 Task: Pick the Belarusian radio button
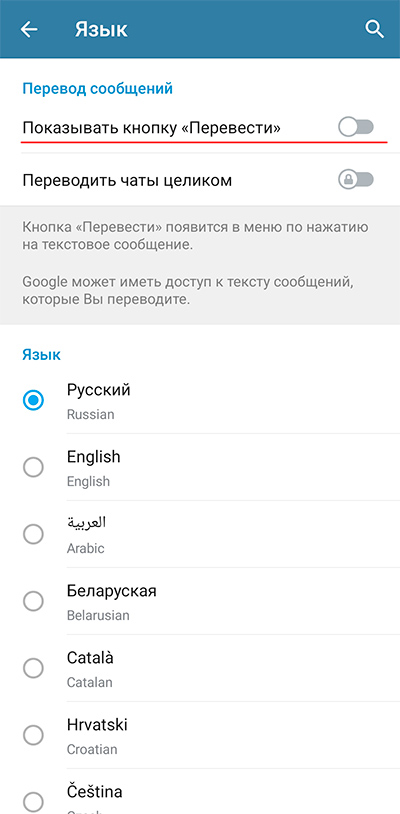(x=33, y=601)
